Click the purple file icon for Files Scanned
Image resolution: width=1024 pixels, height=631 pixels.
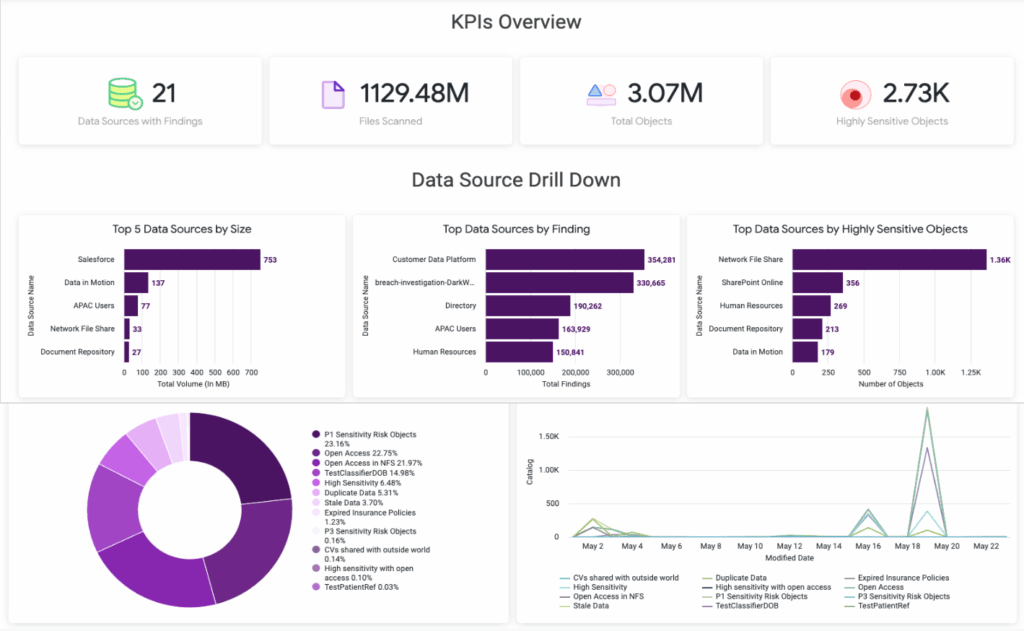tap(333, 94)
